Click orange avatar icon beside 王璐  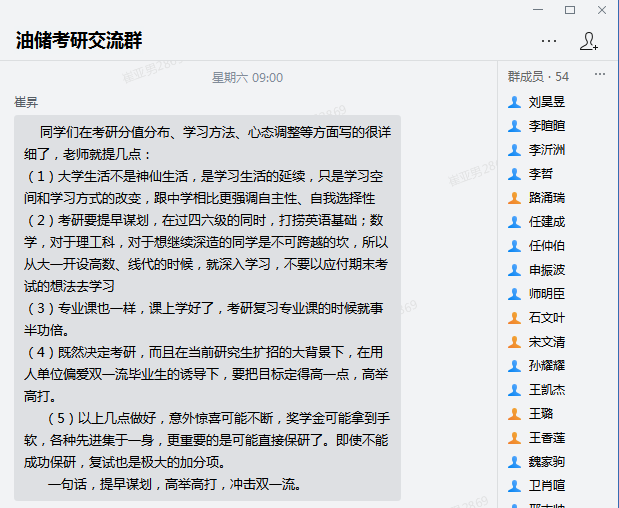[515, 414]
